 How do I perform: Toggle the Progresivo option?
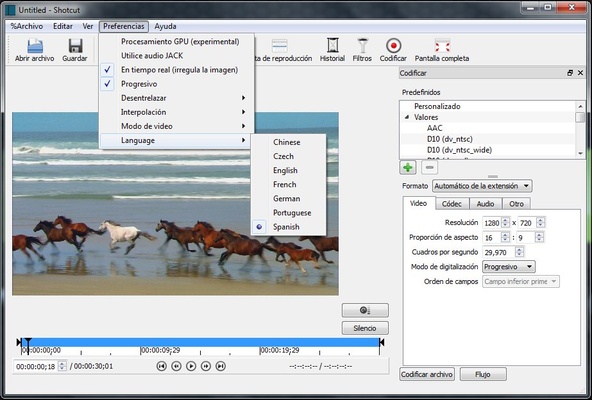176,84
